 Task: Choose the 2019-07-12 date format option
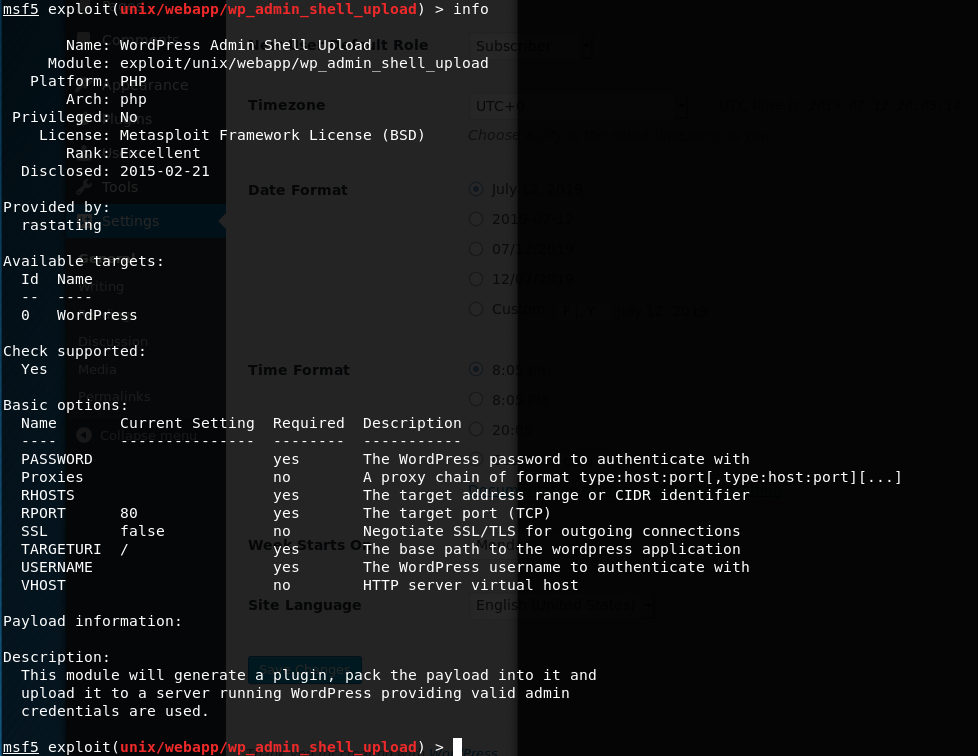pyautogui.click(x=476, y=219)
